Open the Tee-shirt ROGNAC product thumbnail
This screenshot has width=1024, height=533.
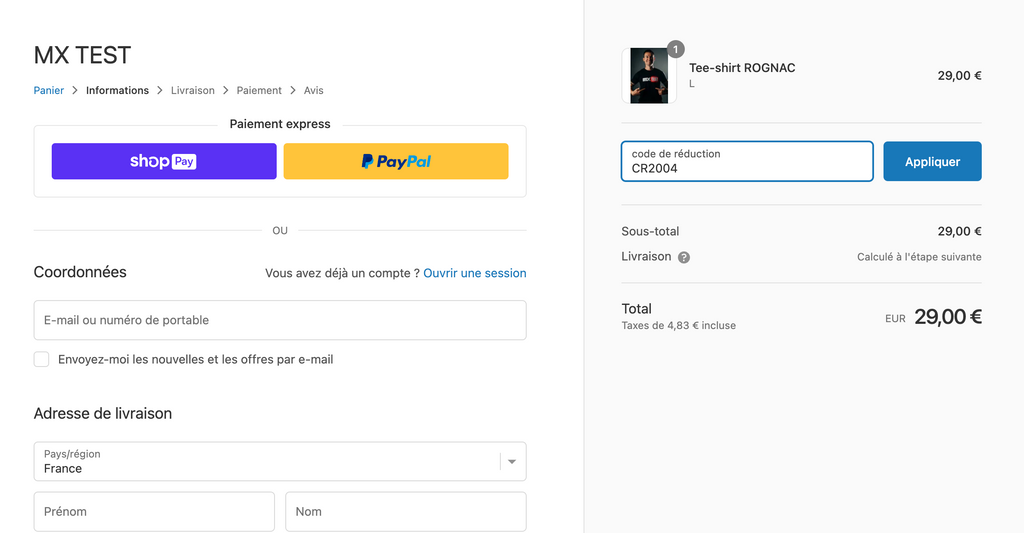649,76
